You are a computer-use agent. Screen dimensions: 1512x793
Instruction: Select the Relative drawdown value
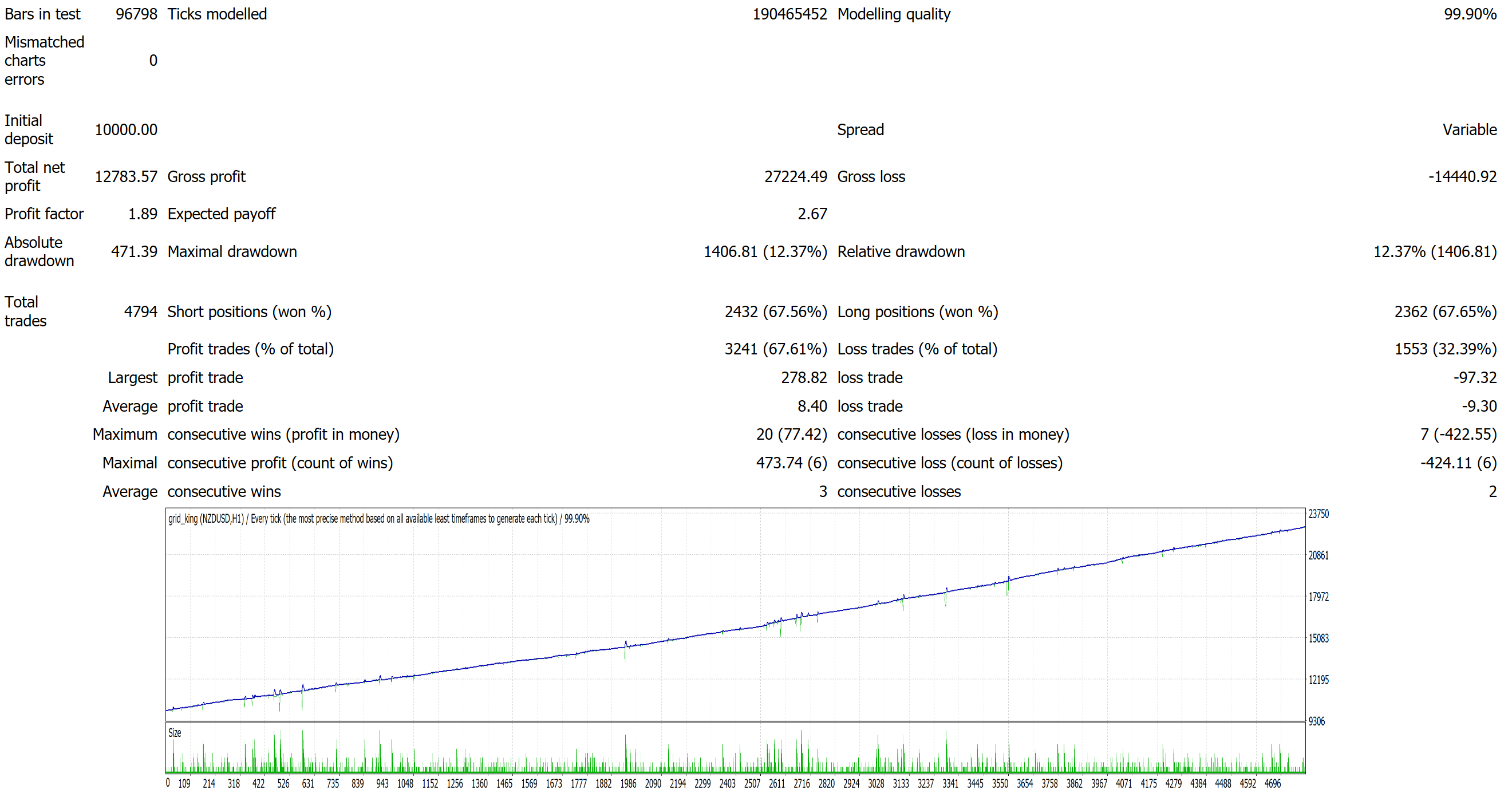tap(1435, 252)
